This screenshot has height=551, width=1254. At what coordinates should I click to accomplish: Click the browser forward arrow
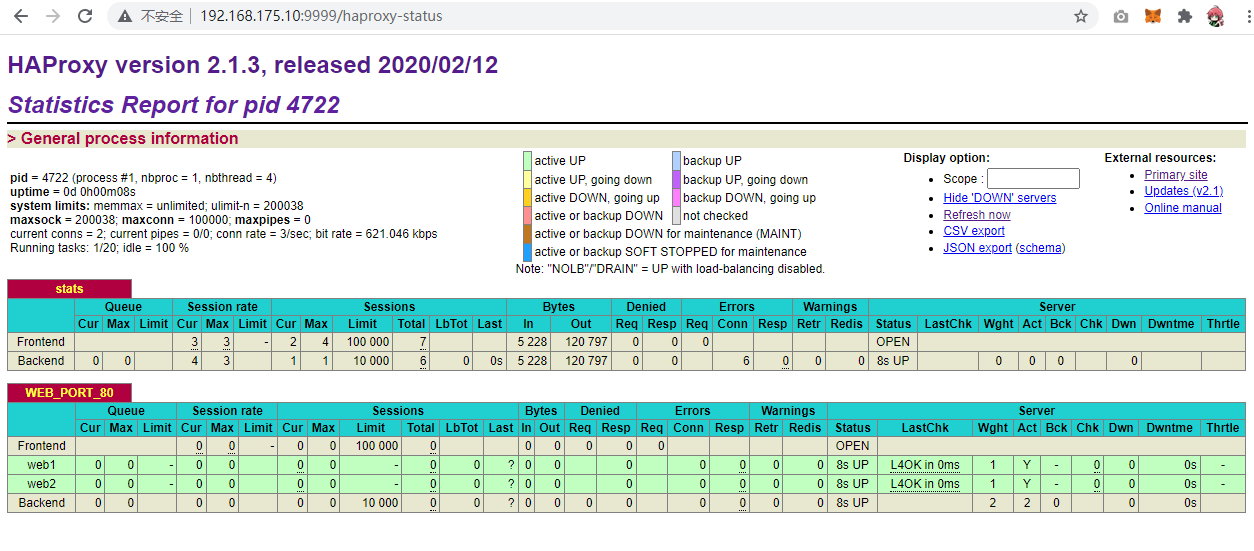(x=53, y=16)
